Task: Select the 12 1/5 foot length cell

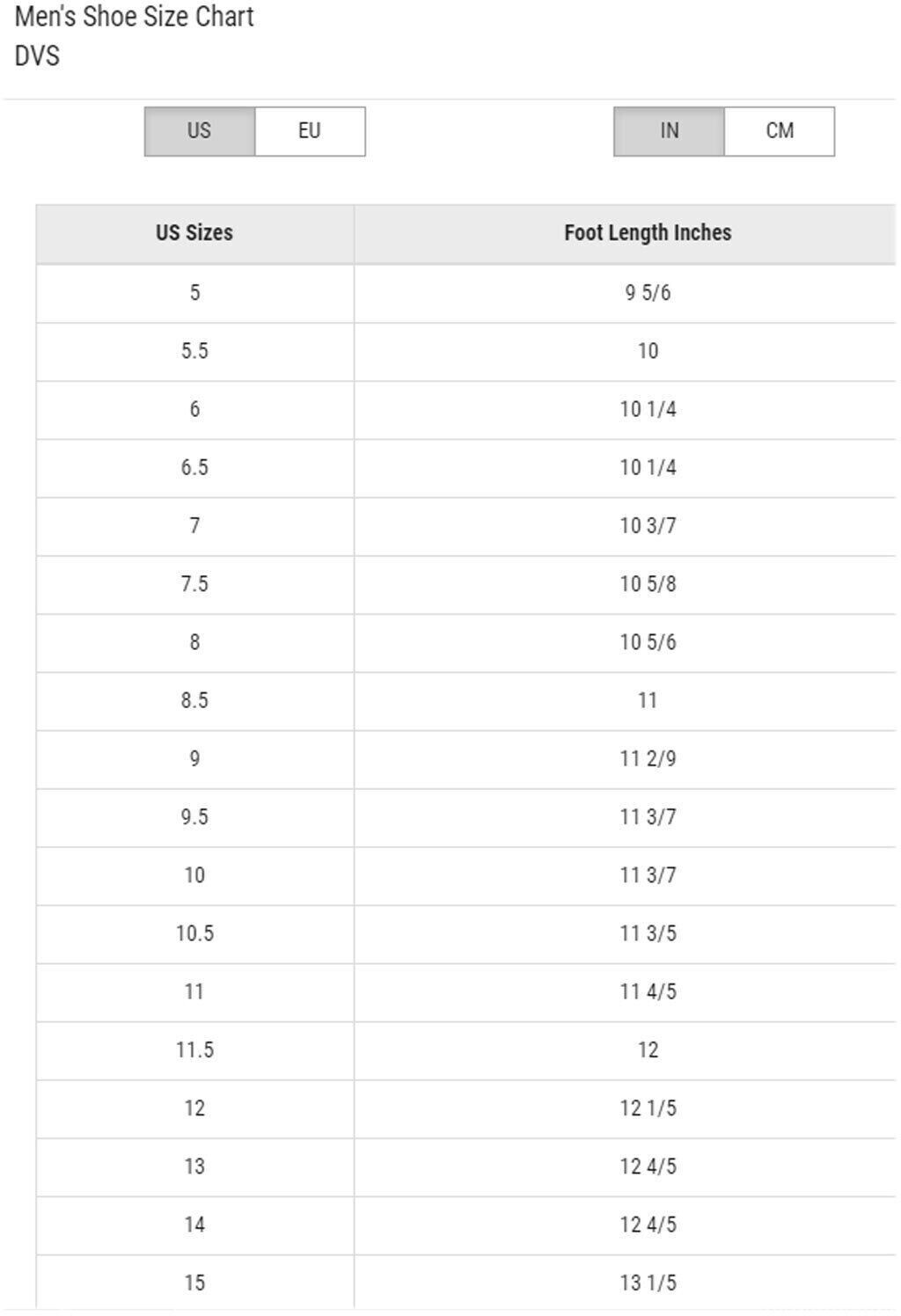Action: [x=648, y=1108]
